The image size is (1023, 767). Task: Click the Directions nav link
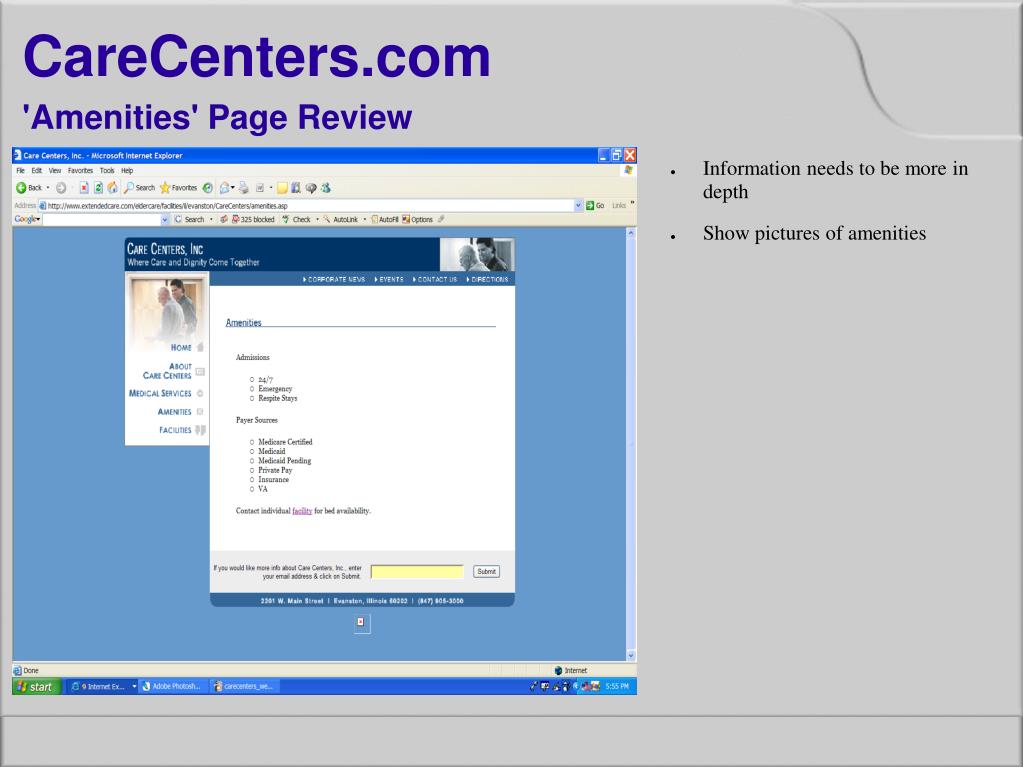click(x=487, y=279)
